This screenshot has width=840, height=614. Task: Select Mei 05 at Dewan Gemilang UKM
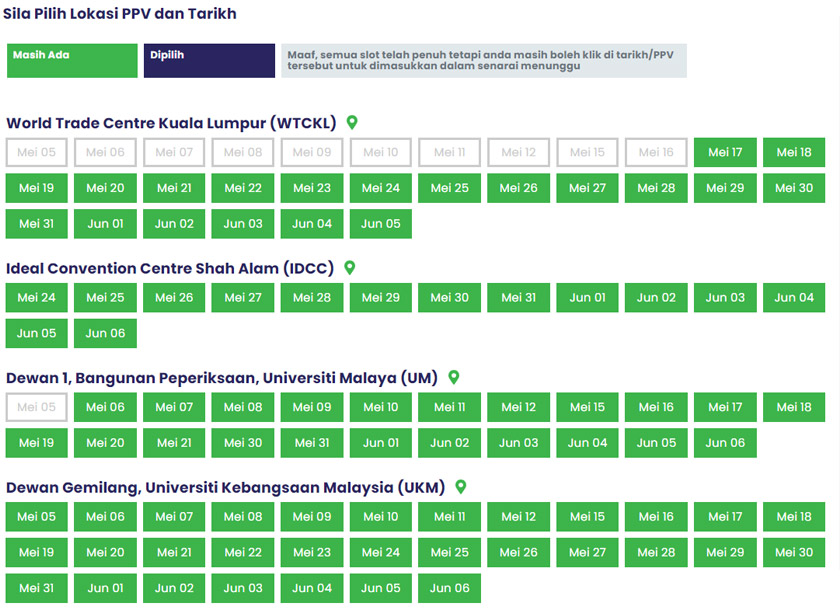click(x=36, y=517)
